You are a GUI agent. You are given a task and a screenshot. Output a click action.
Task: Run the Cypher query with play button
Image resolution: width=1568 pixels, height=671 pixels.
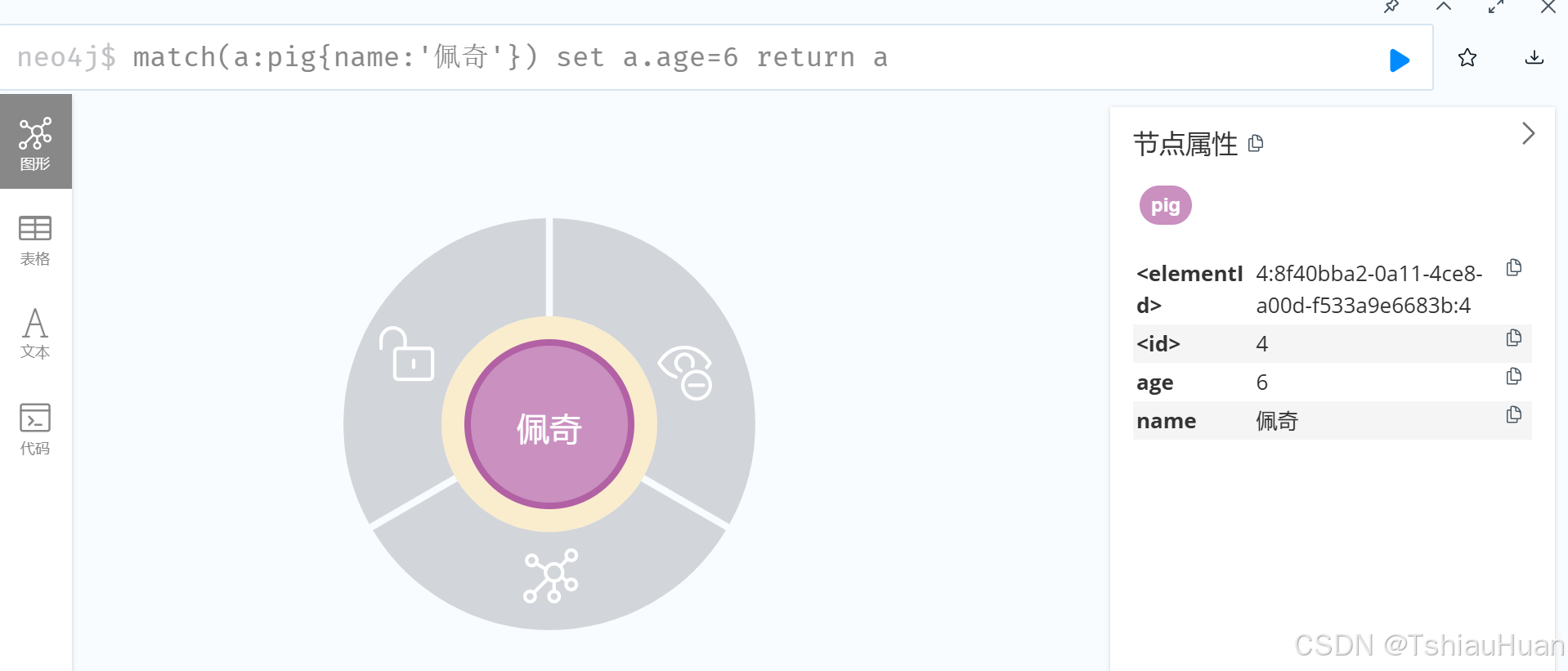(1399, 60)
